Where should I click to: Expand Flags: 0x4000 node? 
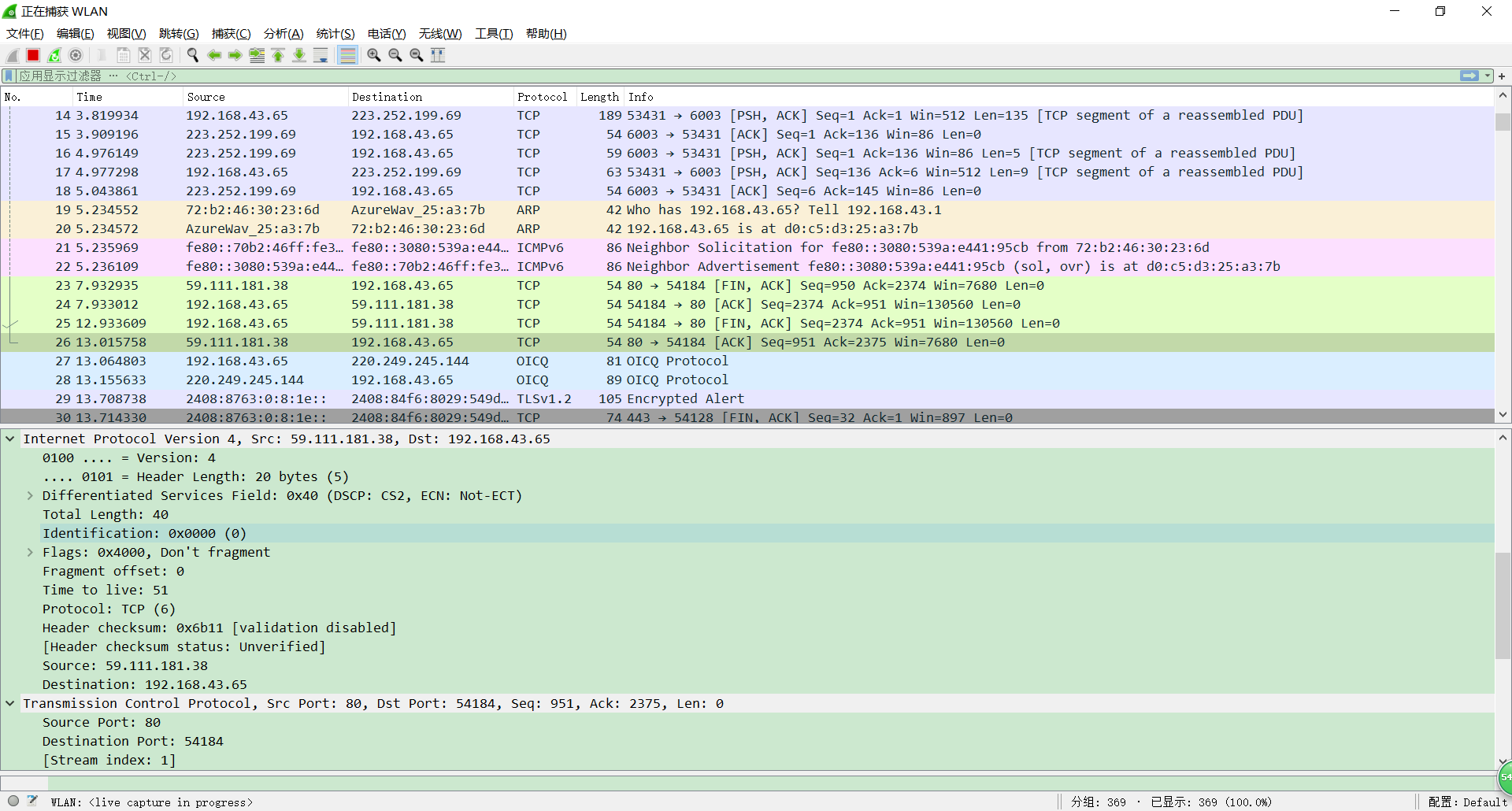[30, 552]
